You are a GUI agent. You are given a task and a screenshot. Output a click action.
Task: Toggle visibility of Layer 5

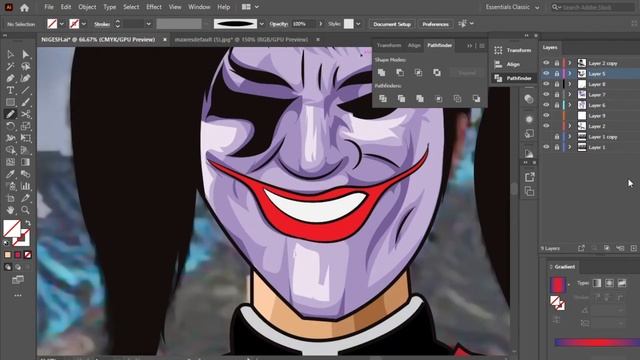(546, 73)
